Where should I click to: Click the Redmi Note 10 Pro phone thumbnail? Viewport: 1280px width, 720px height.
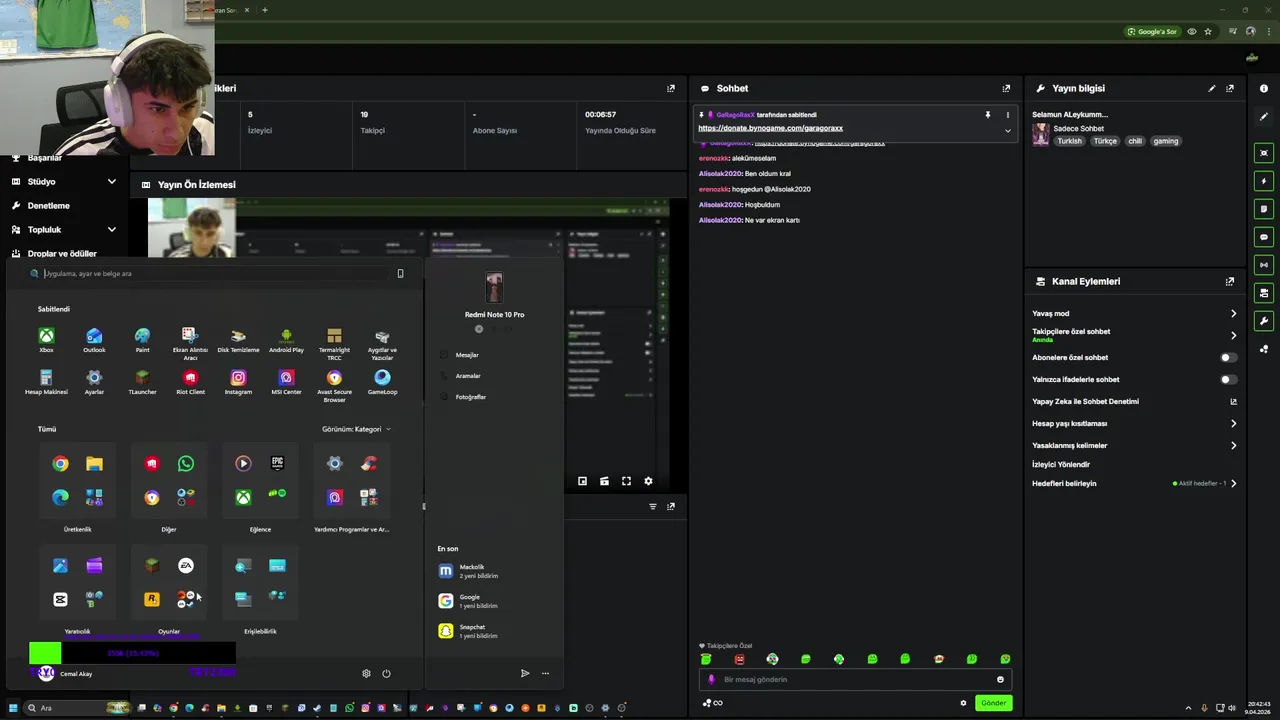494,288
